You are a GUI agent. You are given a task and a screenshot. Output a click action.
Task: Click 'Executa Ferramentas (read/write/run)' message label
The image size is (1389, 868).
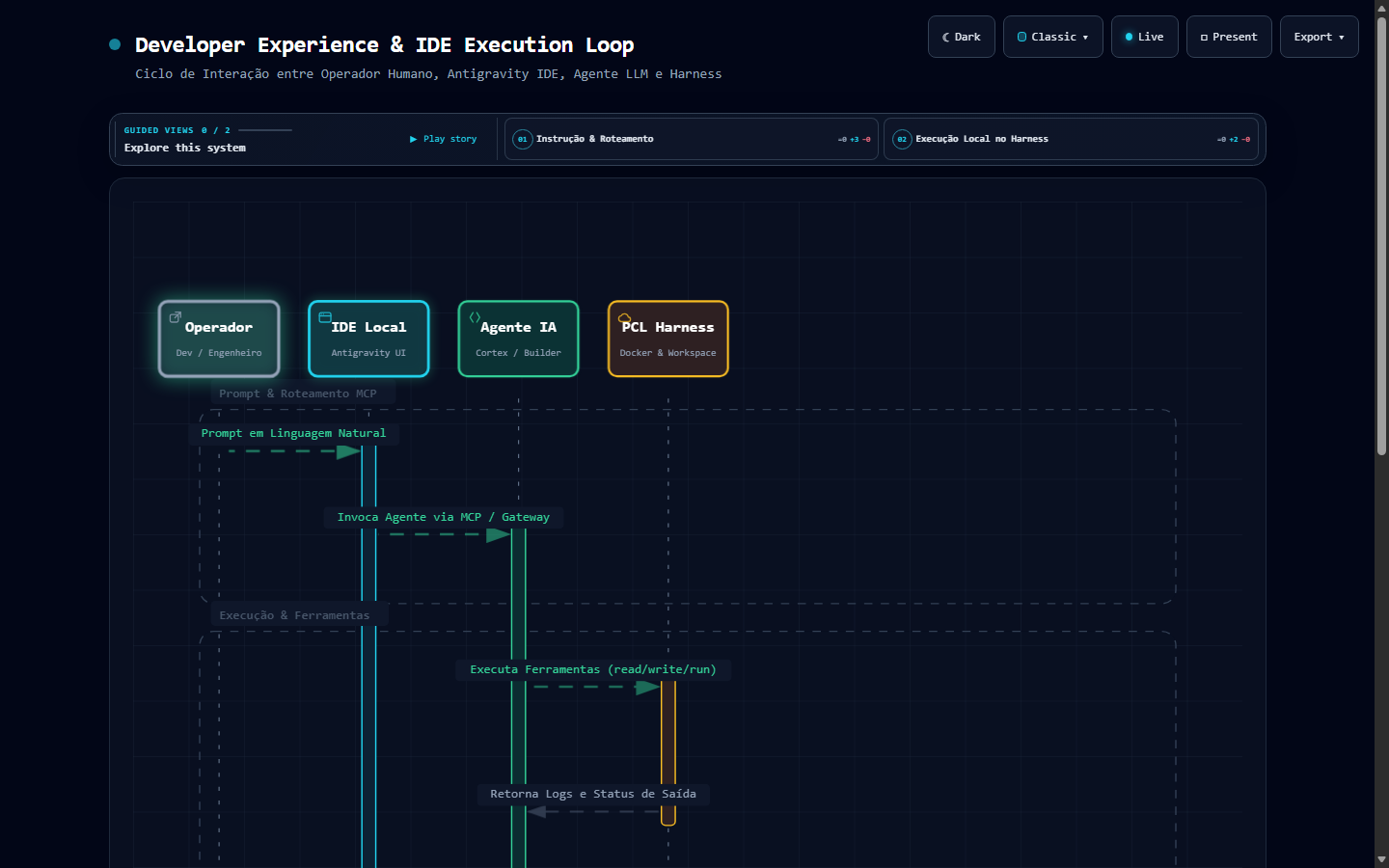coord(593,669)
